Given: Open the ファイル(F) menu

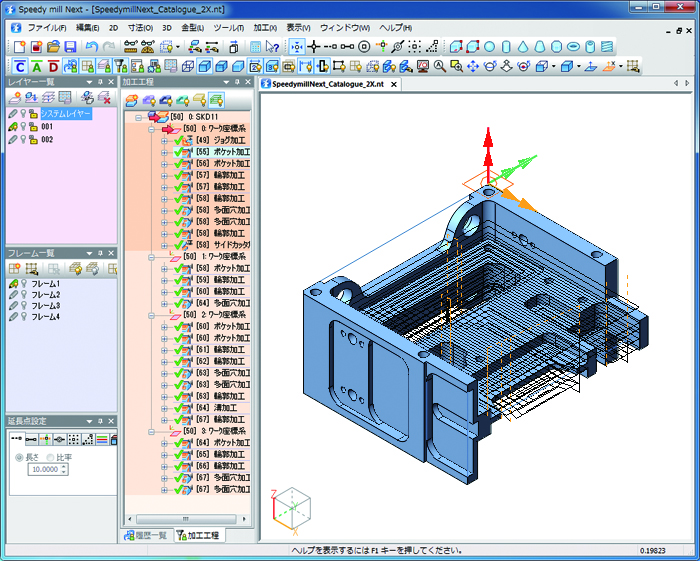Looking at the screenshot, I should (x=47, y=27).
